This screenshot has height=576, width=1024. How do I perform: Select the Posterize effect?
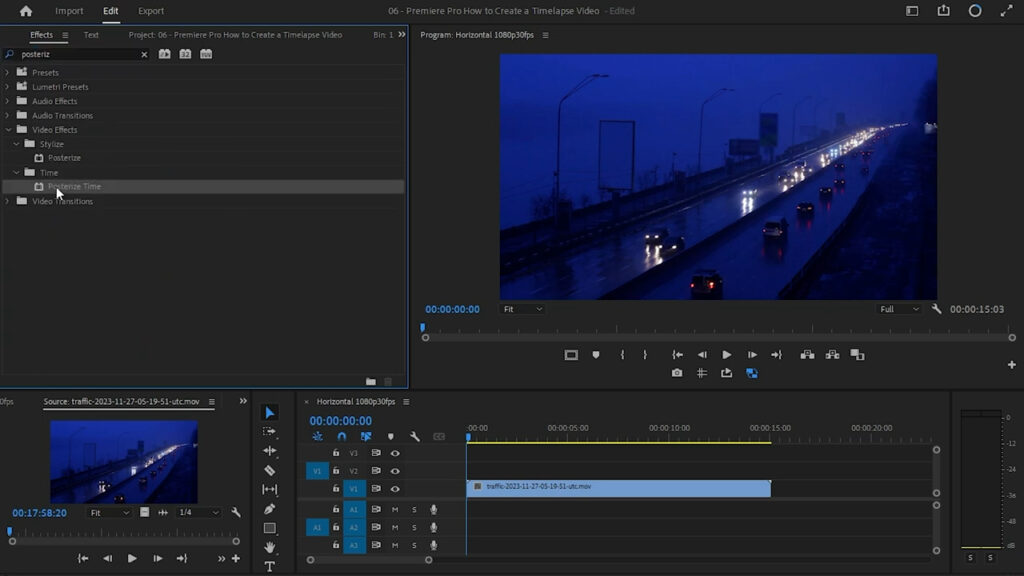coord(64,158)
